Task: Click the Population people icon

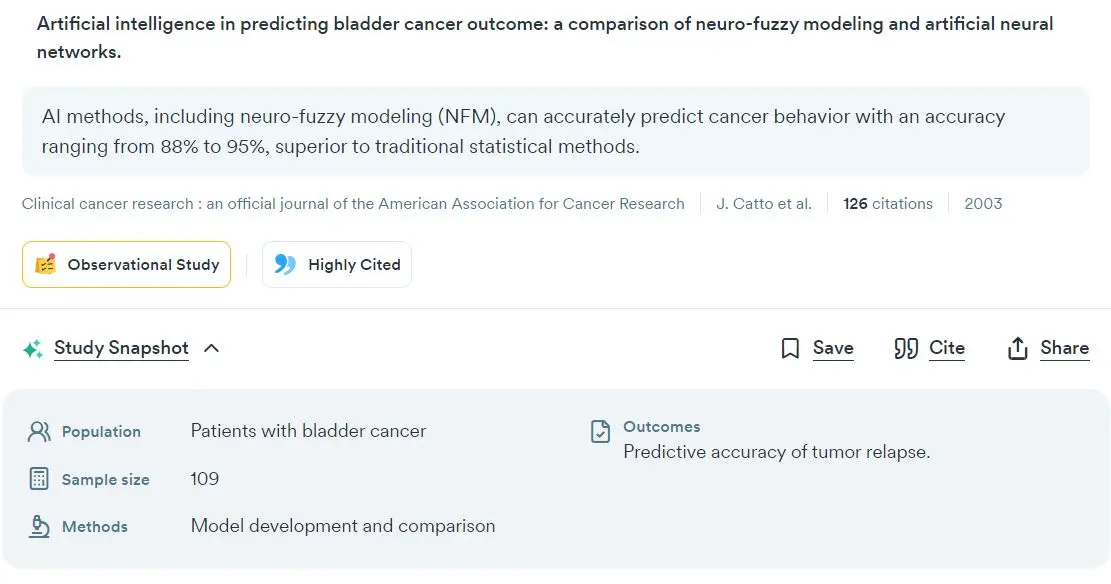Action: 39,432
